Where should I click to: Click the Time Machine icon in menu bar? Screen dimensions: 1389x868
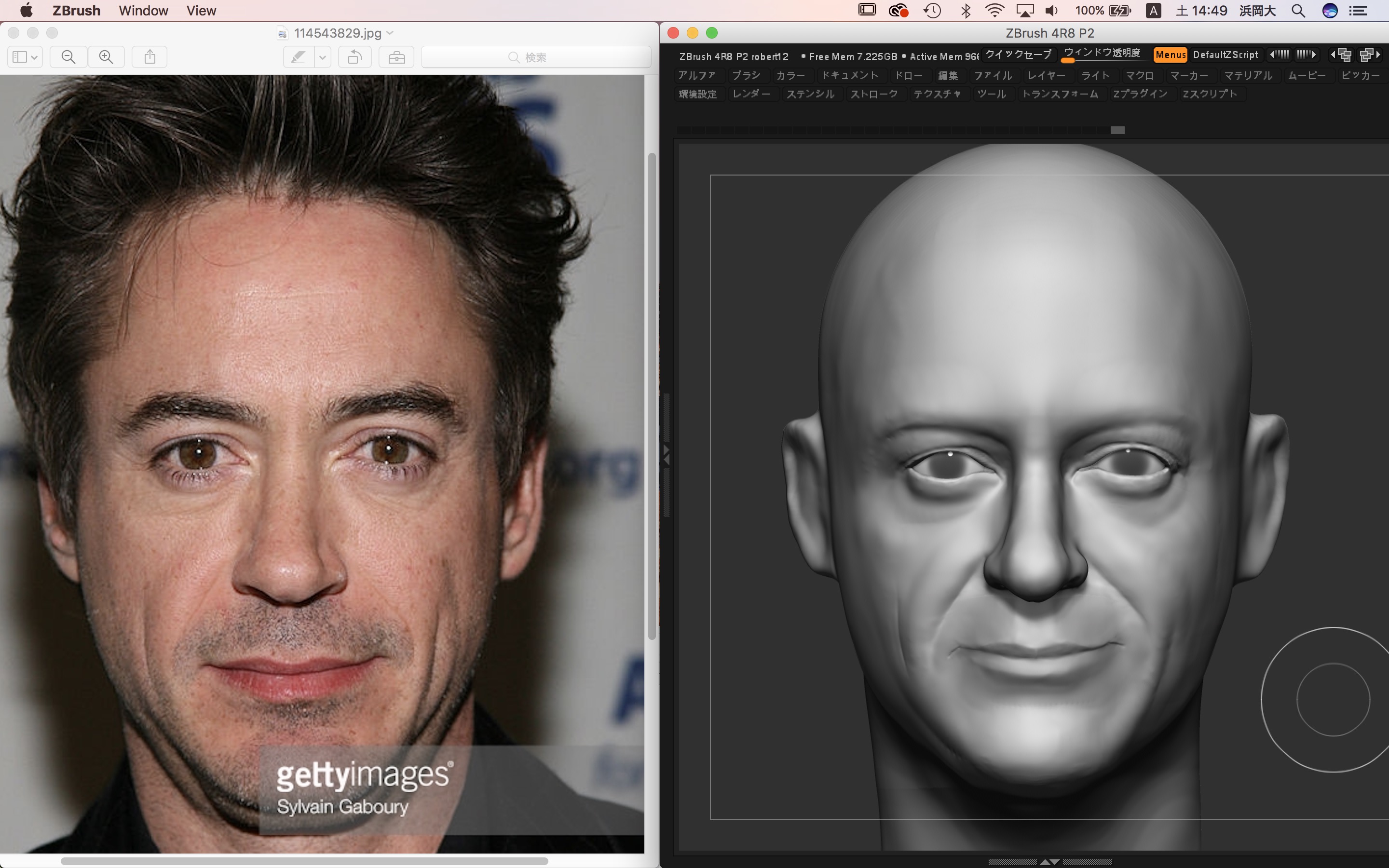click(x=932, y=10)
